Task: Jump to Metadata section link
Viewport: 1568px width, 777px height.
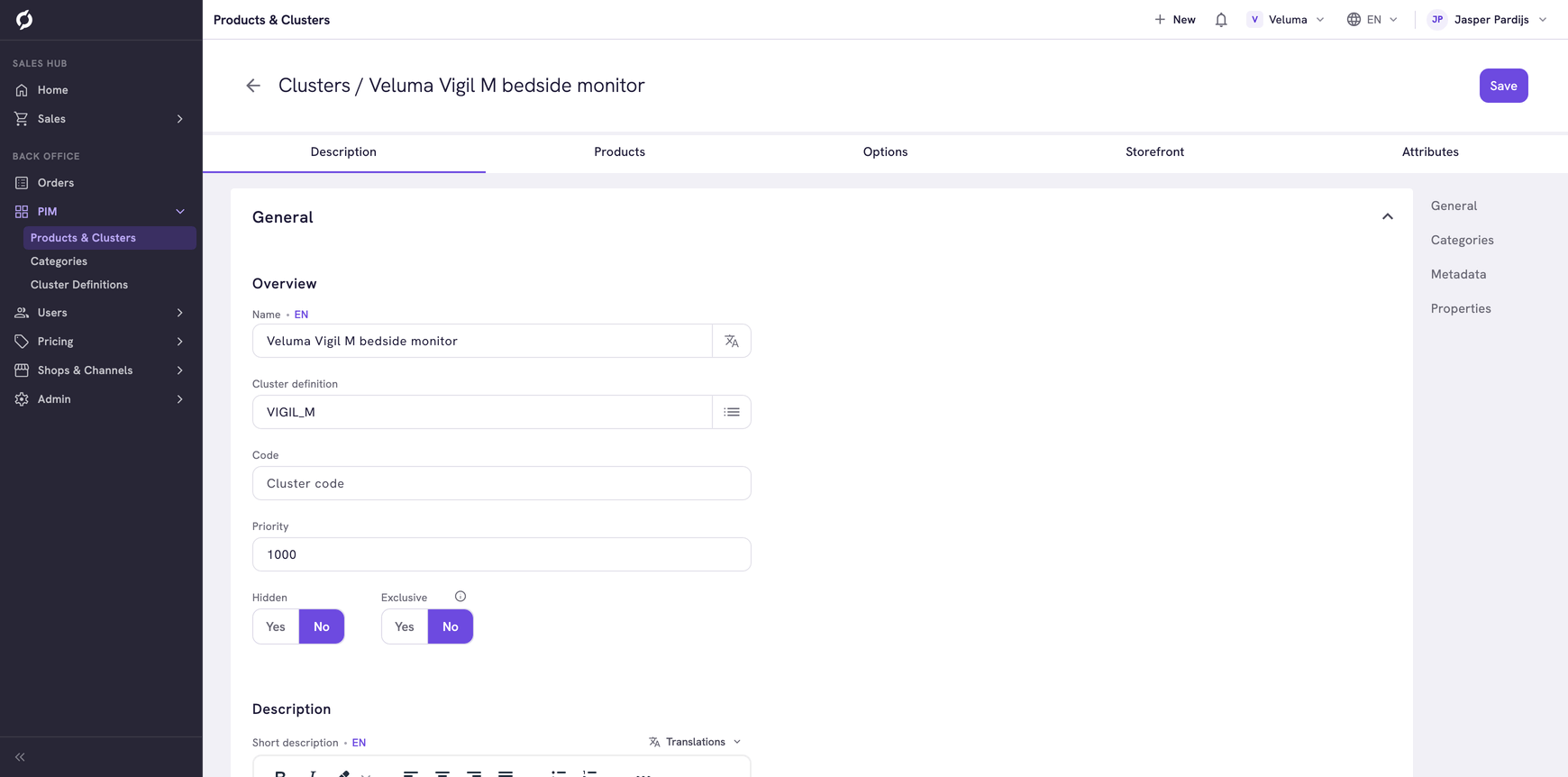Action: point(1458,274)
